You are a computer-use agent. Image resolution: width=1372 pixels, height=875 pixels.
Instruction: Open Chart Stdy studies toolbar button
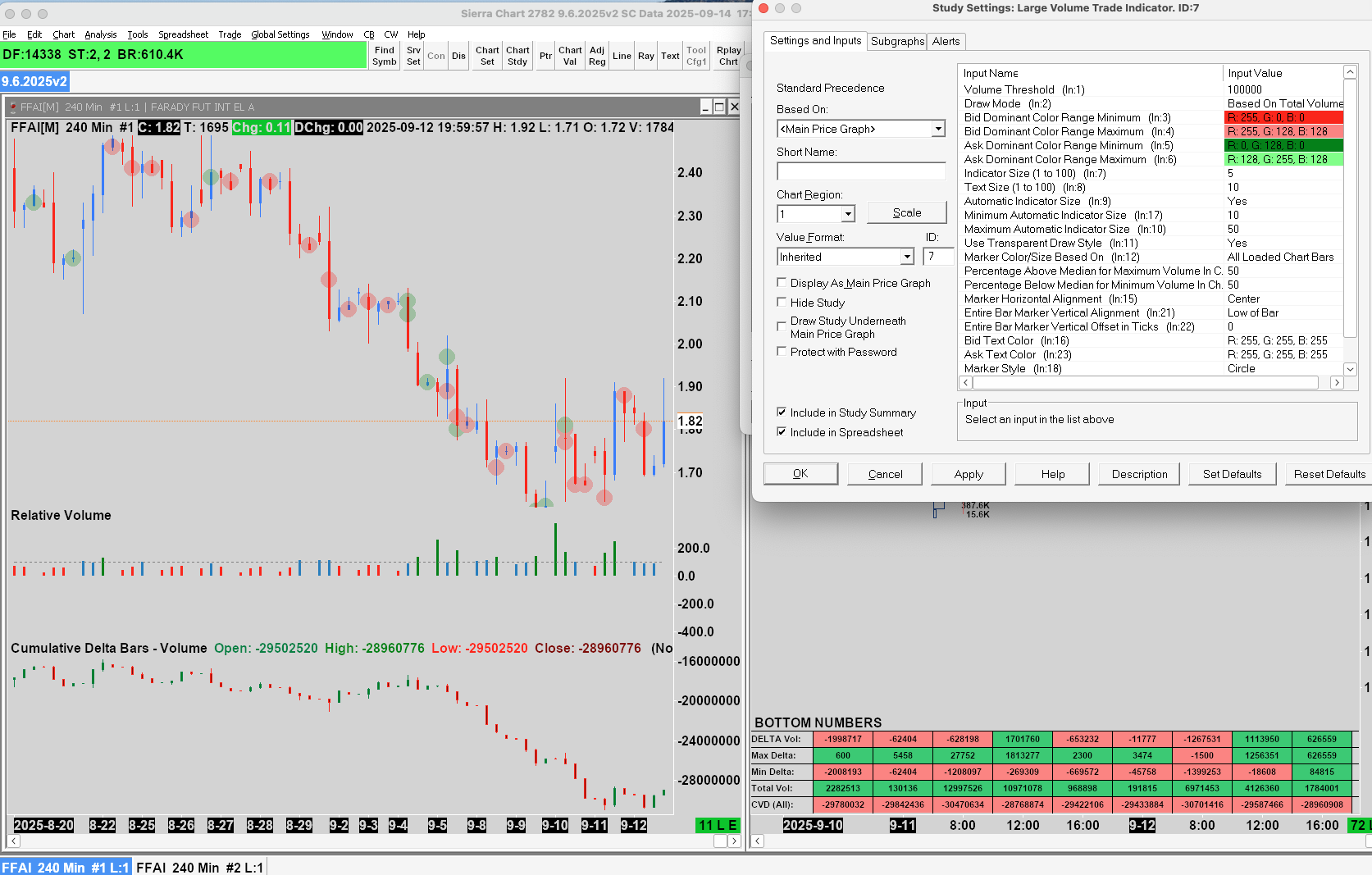[517, 56]
